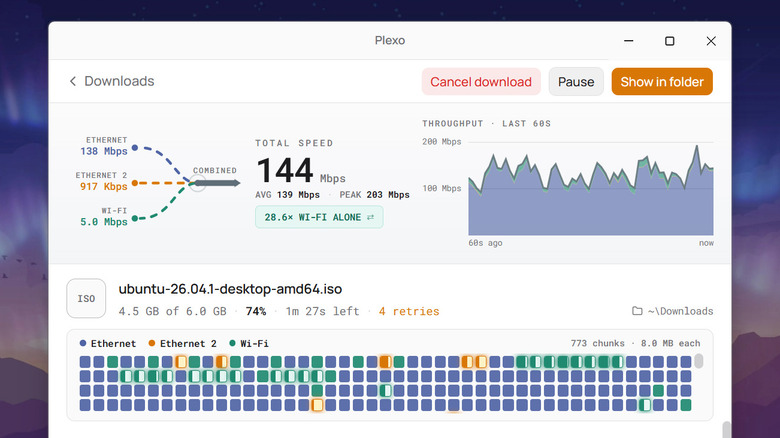This screenshot has width=780, height=438.
Task: Click the 100 Mbps axis label
Action: (442, 189)
